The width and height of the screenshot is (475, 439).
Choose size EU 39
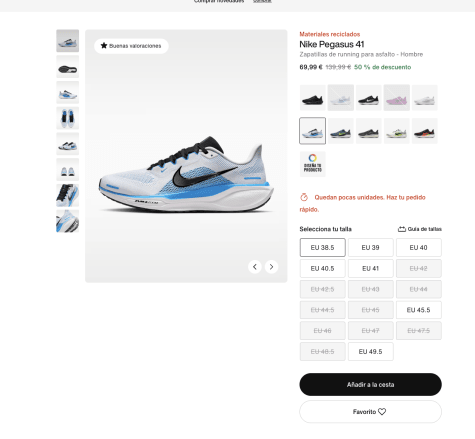(370, 248)
